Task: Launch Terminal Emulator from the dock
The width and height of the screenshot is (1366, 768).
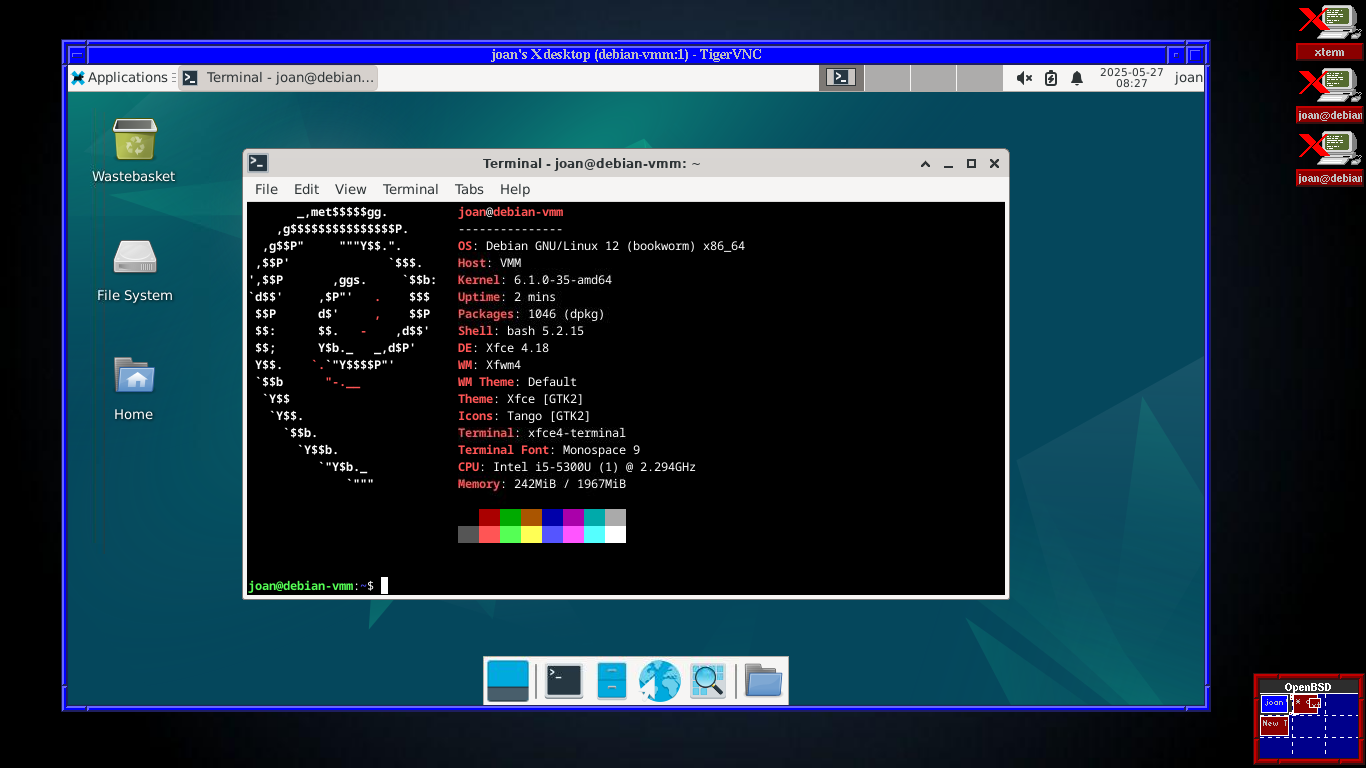Action: [x=564, y=681]
